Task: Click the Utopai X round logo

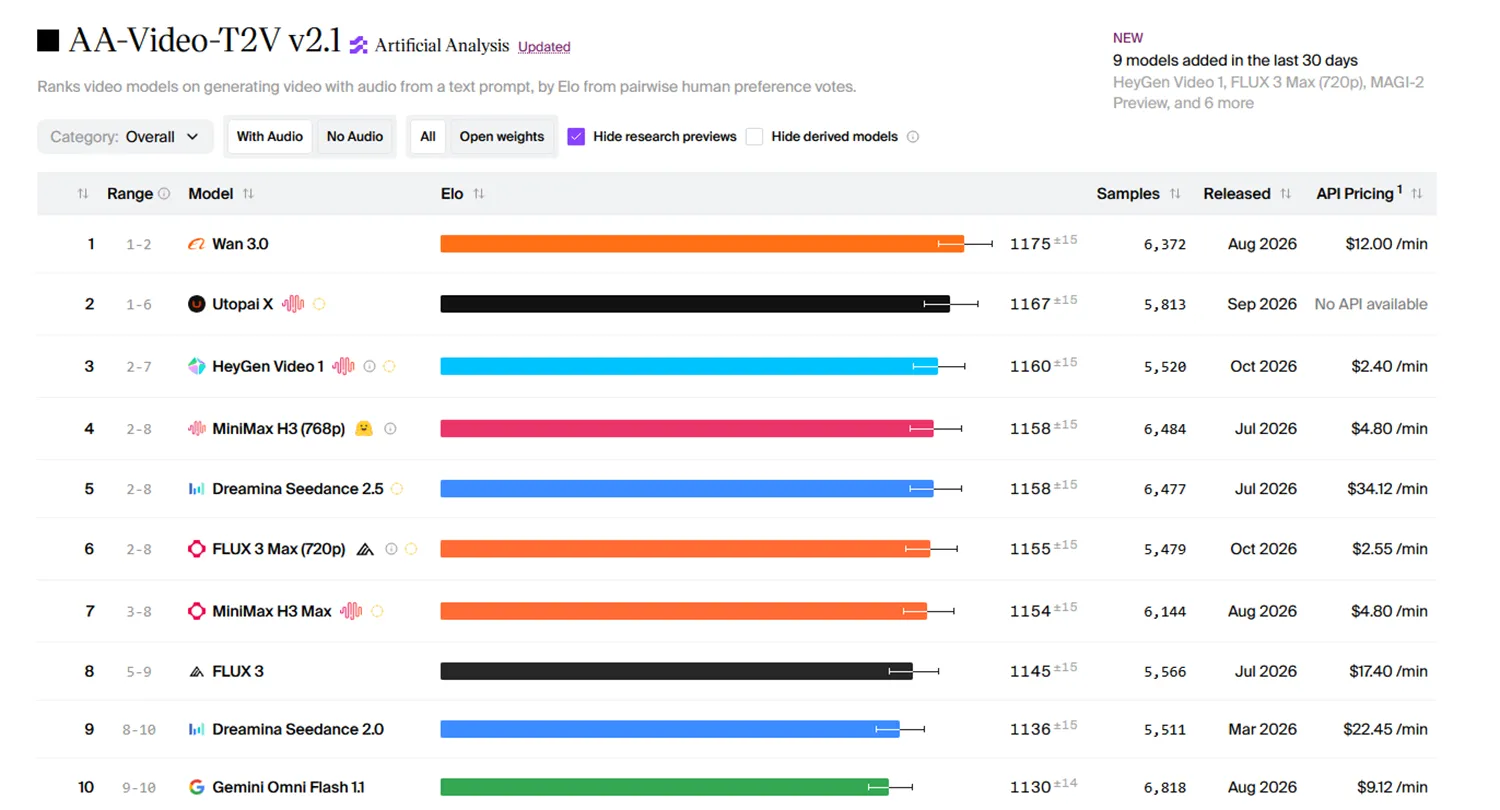Action: coord(197,304)
